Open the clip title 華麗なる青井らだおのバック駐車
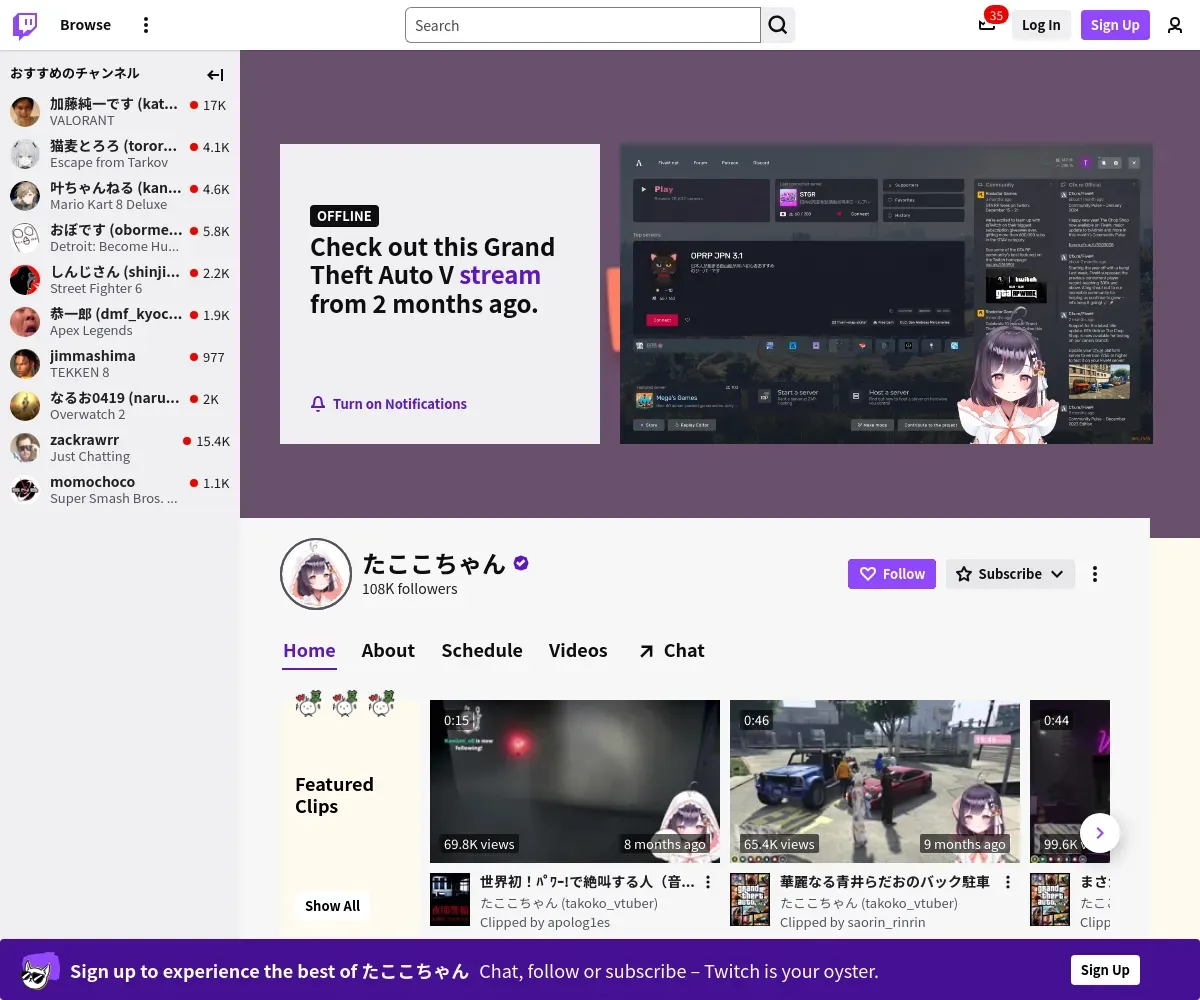 point(885,882)
